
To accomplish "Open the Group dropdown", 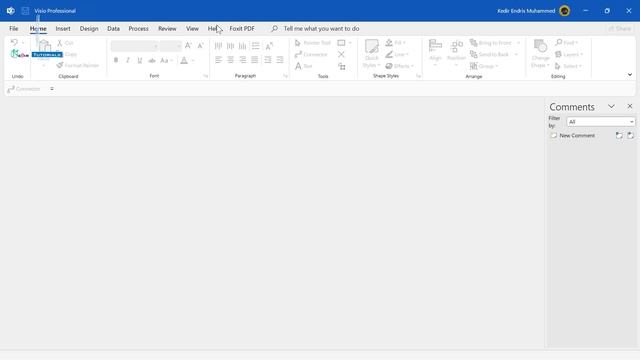I will click(x=484, y=66).
